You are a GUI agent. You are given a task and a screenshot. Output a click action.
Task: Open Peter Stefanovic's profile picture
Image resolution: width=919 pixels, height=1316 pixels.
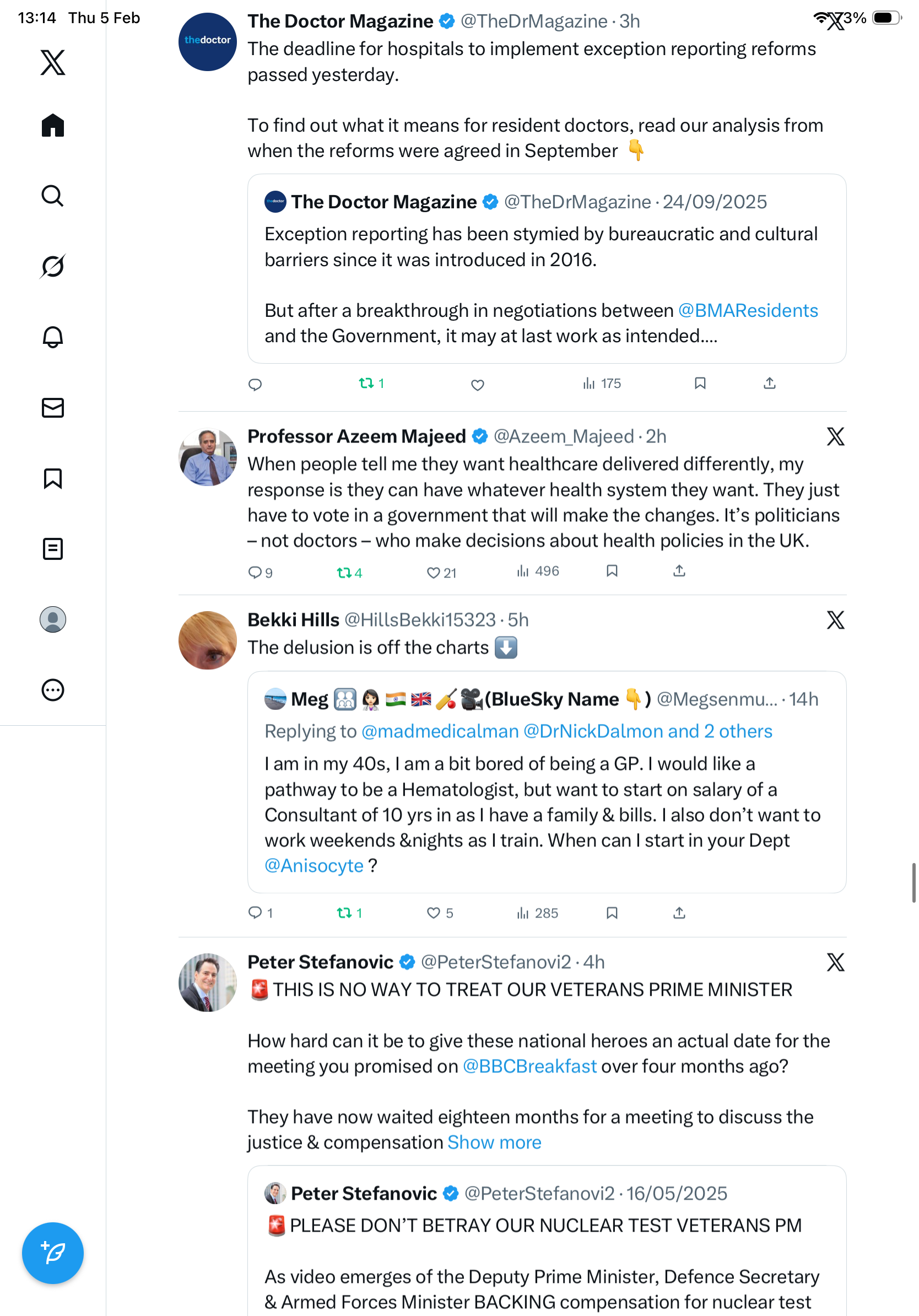207,983
